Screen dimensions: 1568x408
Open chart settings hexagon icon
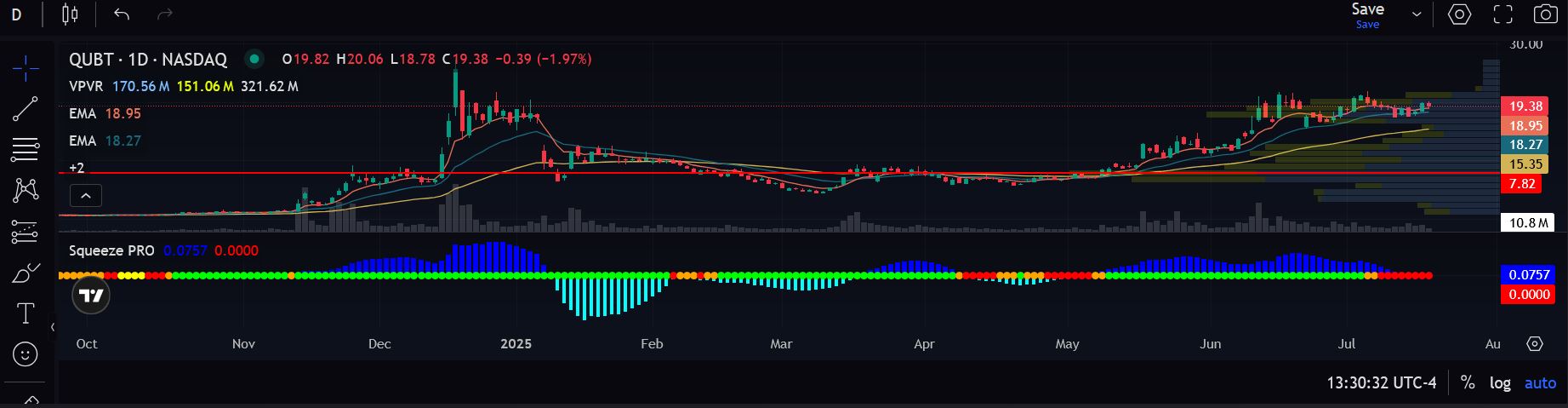click(x=1460, y=14)
